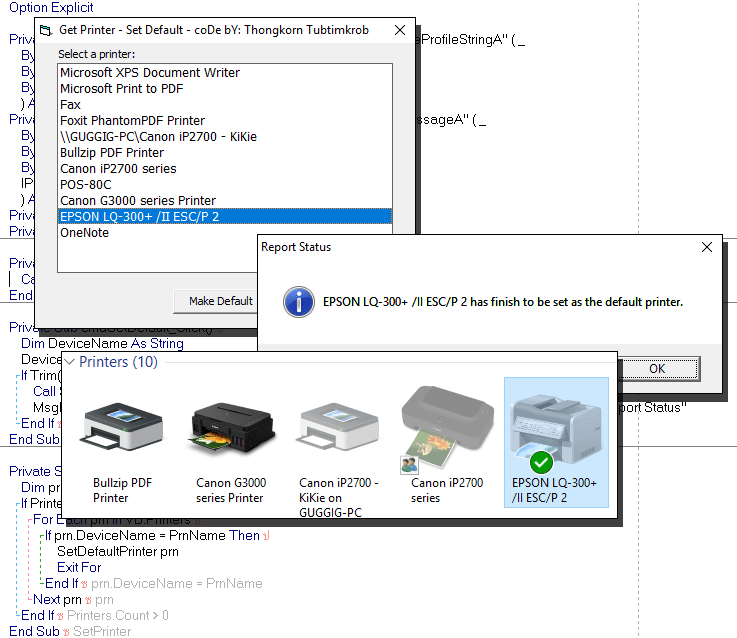Click the End Sub SetPrinter line
This screenshot has height=638, width=737.
[x=70, y=631]
